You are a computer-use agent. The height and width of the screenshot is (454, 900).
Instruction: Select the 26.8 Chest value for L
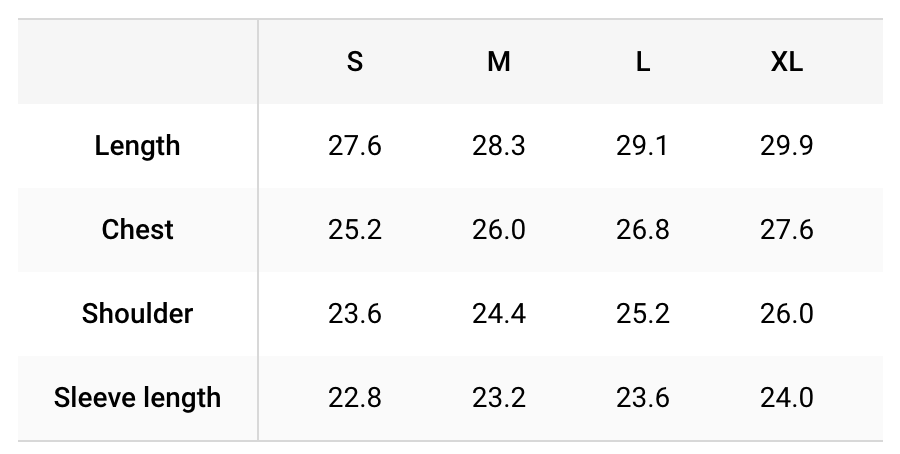642,230
